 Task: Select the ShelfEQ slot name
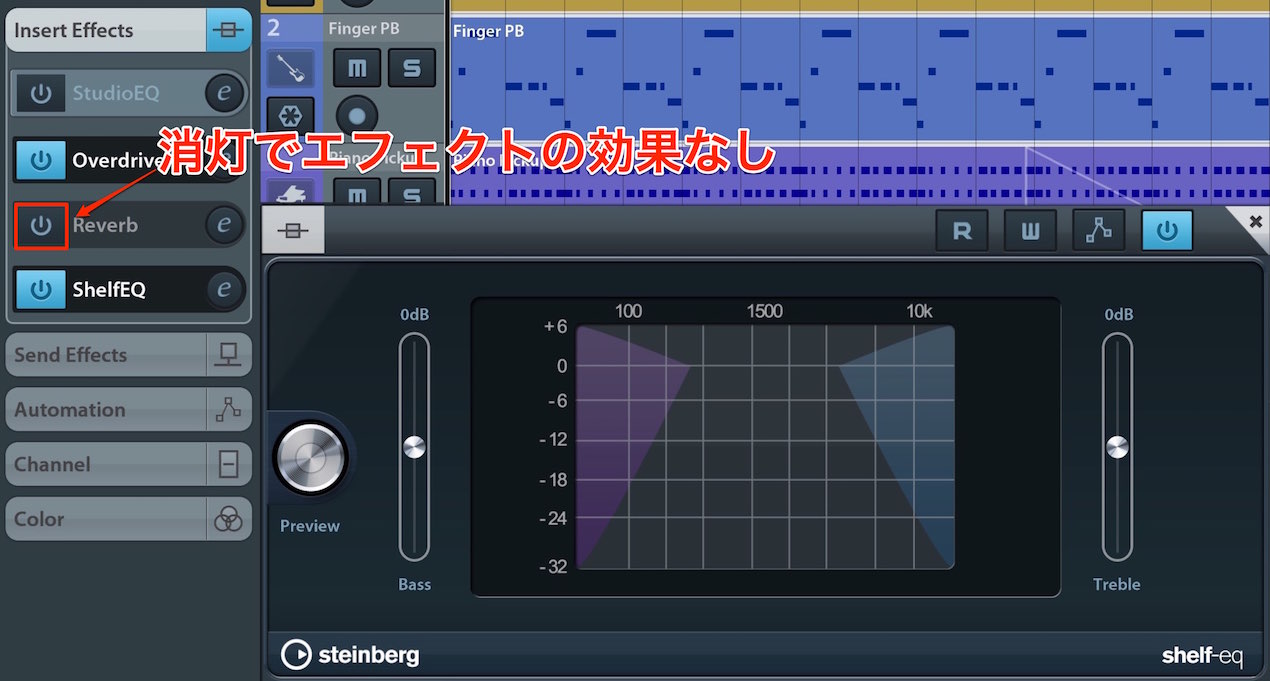109,290
